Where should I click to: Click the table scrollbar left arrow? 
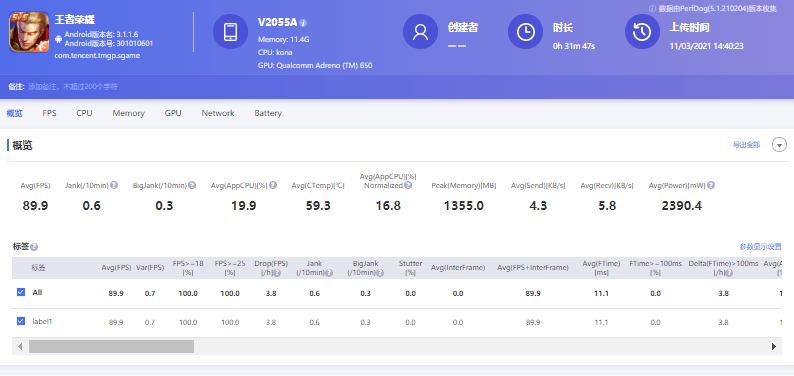[20, 347]
